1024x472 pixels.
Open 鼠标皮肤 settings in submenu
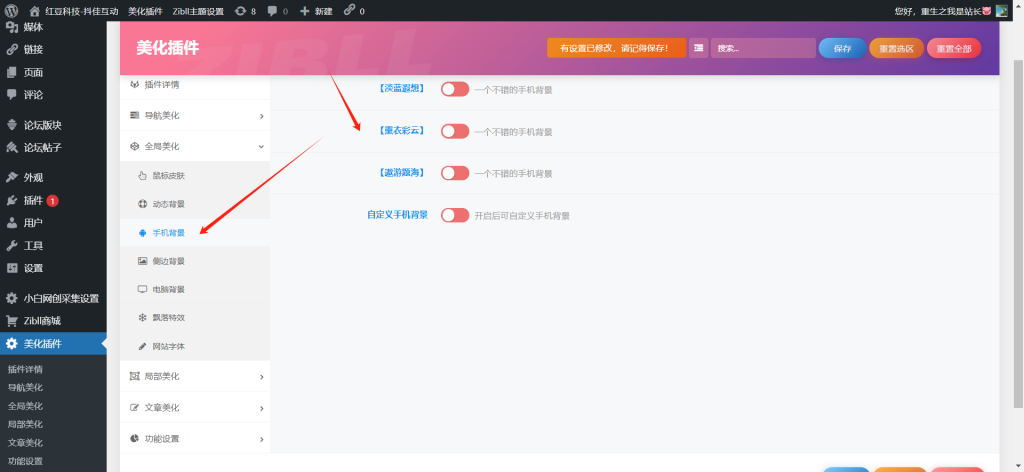click(168, 176)
